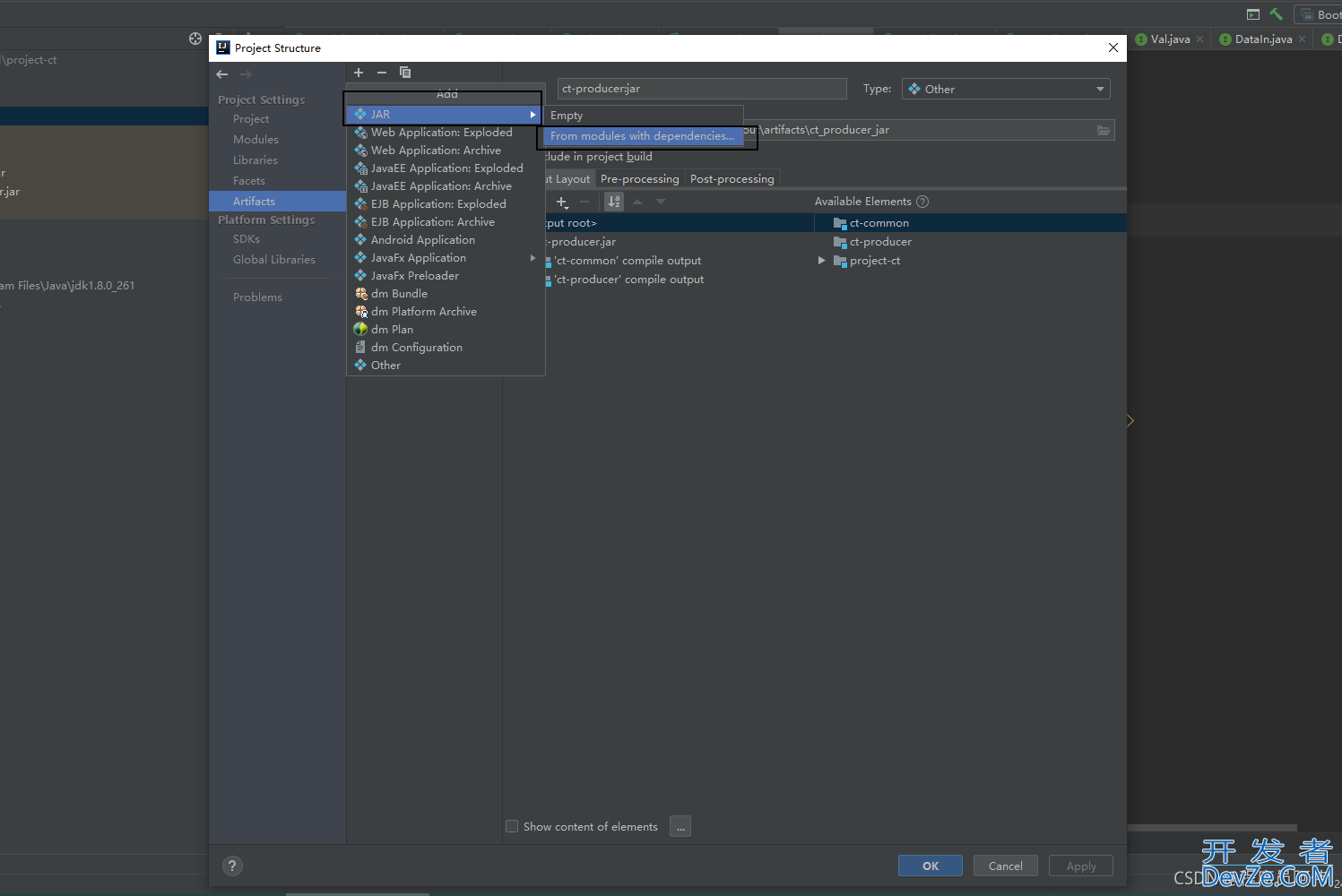Image resolution: width=1342 pixels, height=896 pixels.
Task: Click the ellipsis button beside Show content
Action: (x=680, y=826)
